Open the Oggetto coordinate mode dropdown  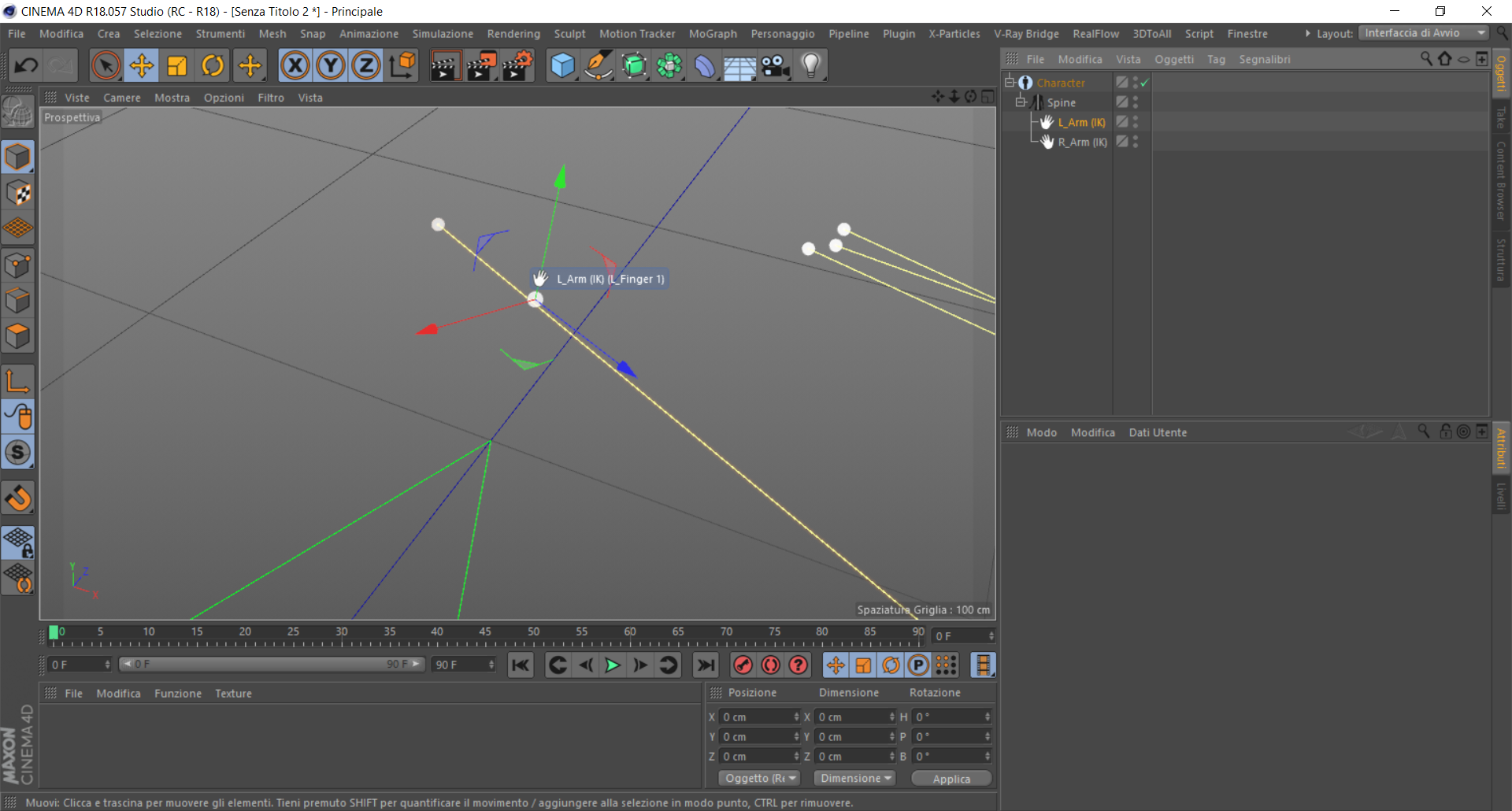pos(759,778)
